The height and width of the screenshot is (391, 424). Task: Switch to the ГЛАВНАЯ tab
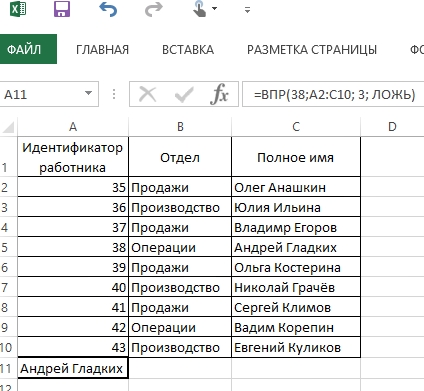(x=102, y=50)
